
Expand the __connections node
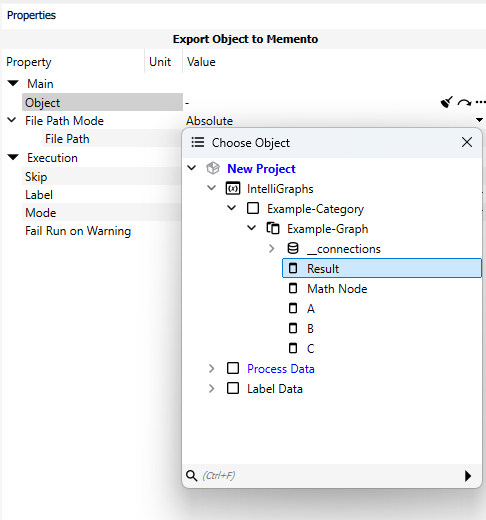(272, 248)
